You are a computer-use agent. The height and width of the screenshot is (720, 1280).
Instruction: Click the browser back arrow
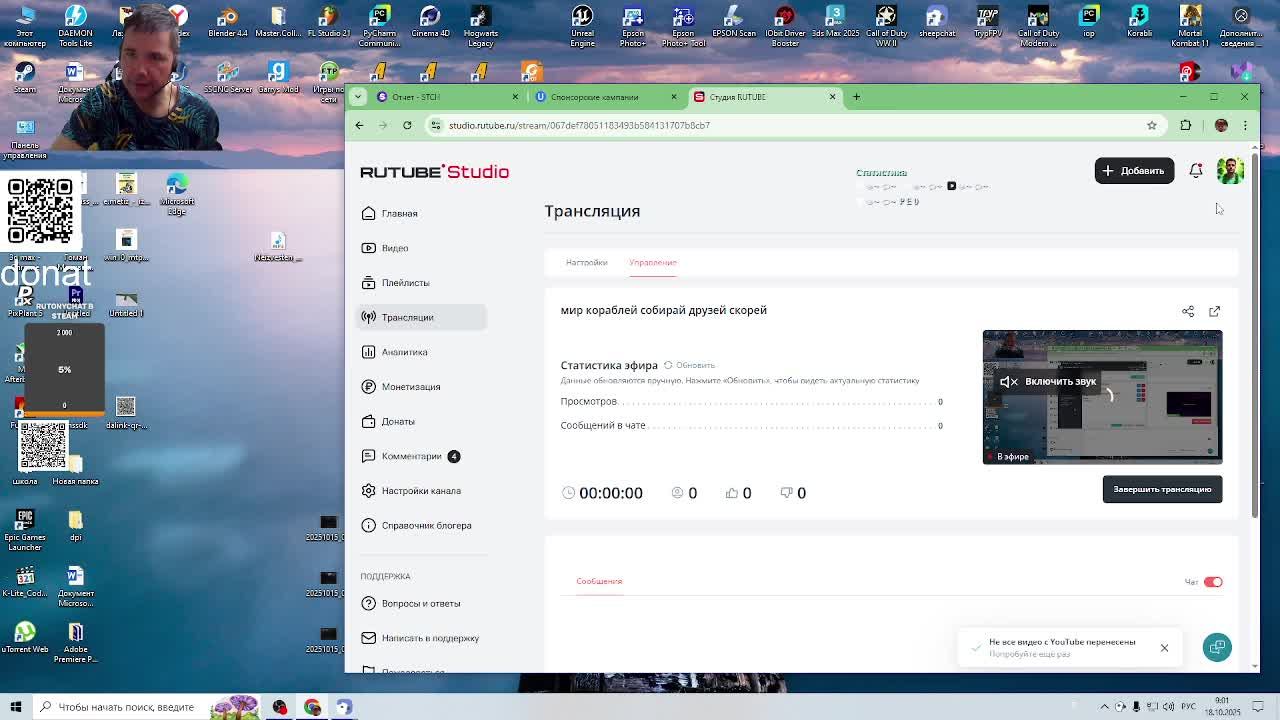[359, 125]
